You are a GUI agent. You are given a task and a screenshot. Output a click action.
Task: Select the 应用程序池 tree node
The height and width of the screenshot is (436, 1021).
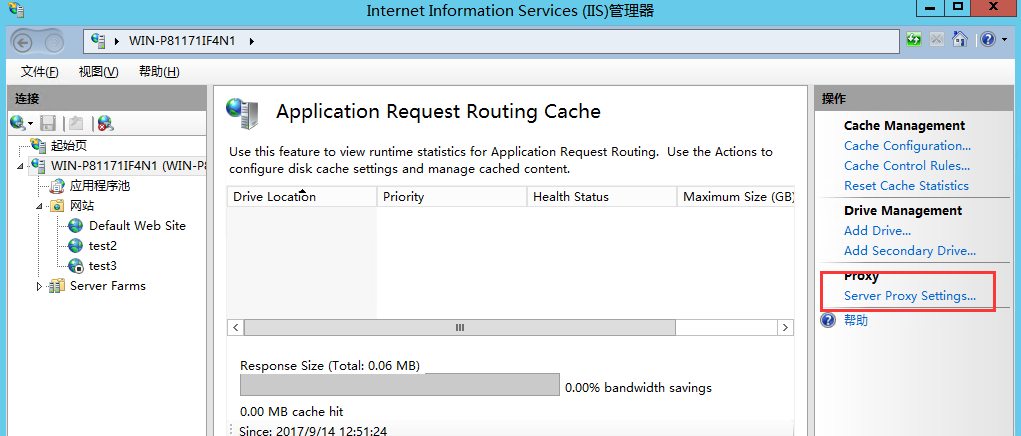point(100,186)
